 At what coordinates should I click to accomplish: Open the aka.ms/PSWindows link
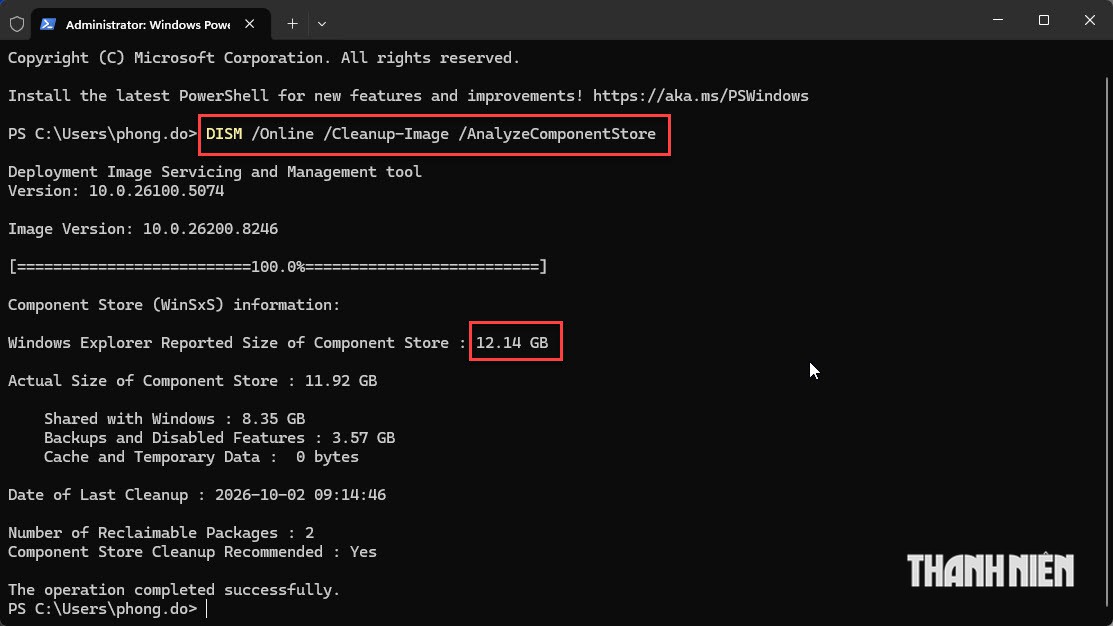click(x=701, y=96)
